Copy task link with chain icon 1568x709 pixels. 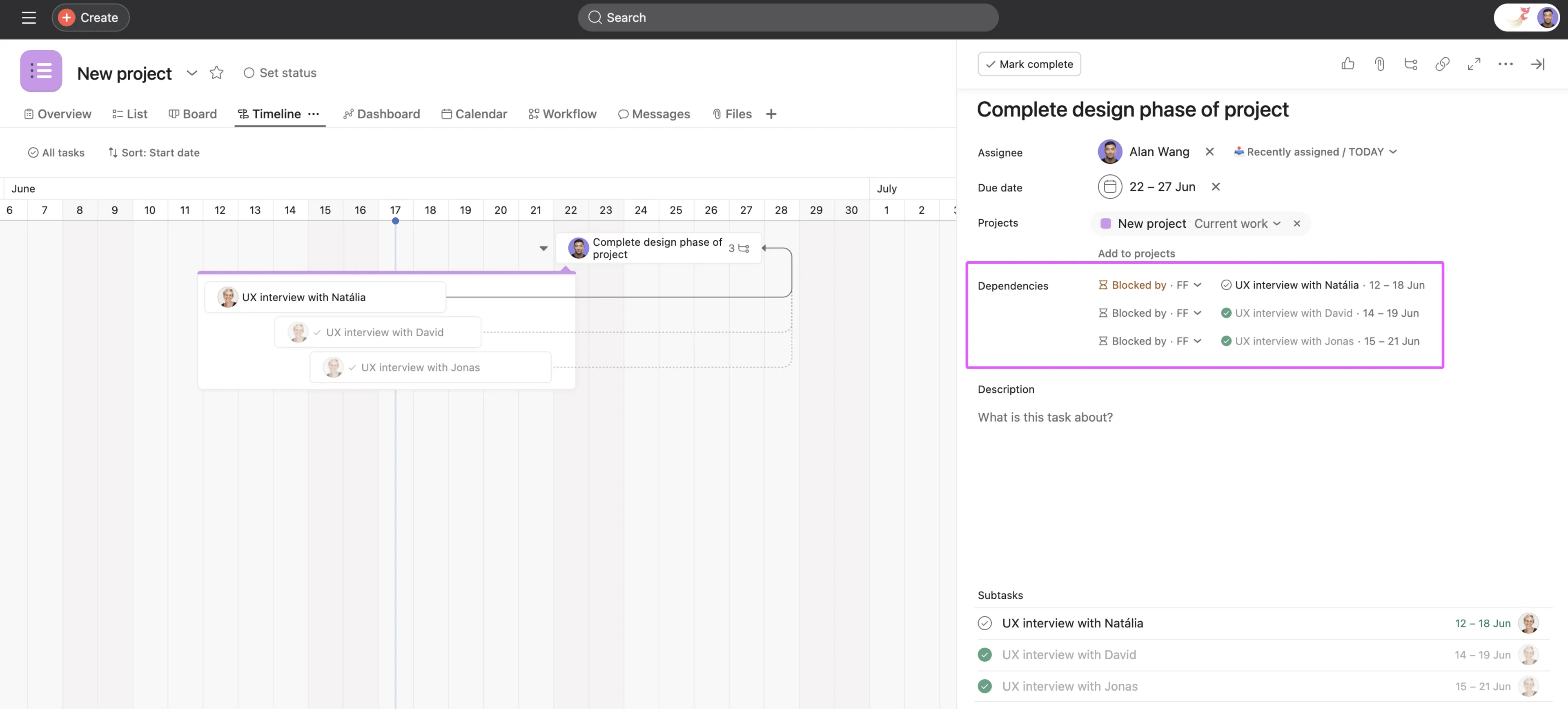point(1442,64)
